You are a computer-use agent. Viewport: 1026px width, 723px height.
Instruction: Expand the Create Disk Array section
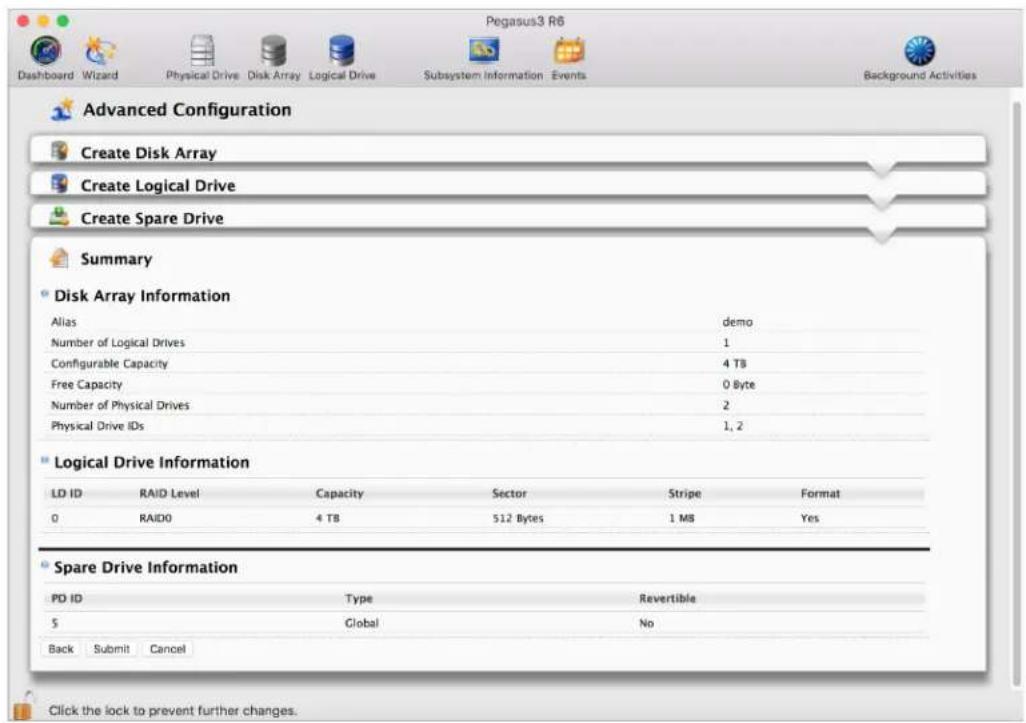point(508,152)
